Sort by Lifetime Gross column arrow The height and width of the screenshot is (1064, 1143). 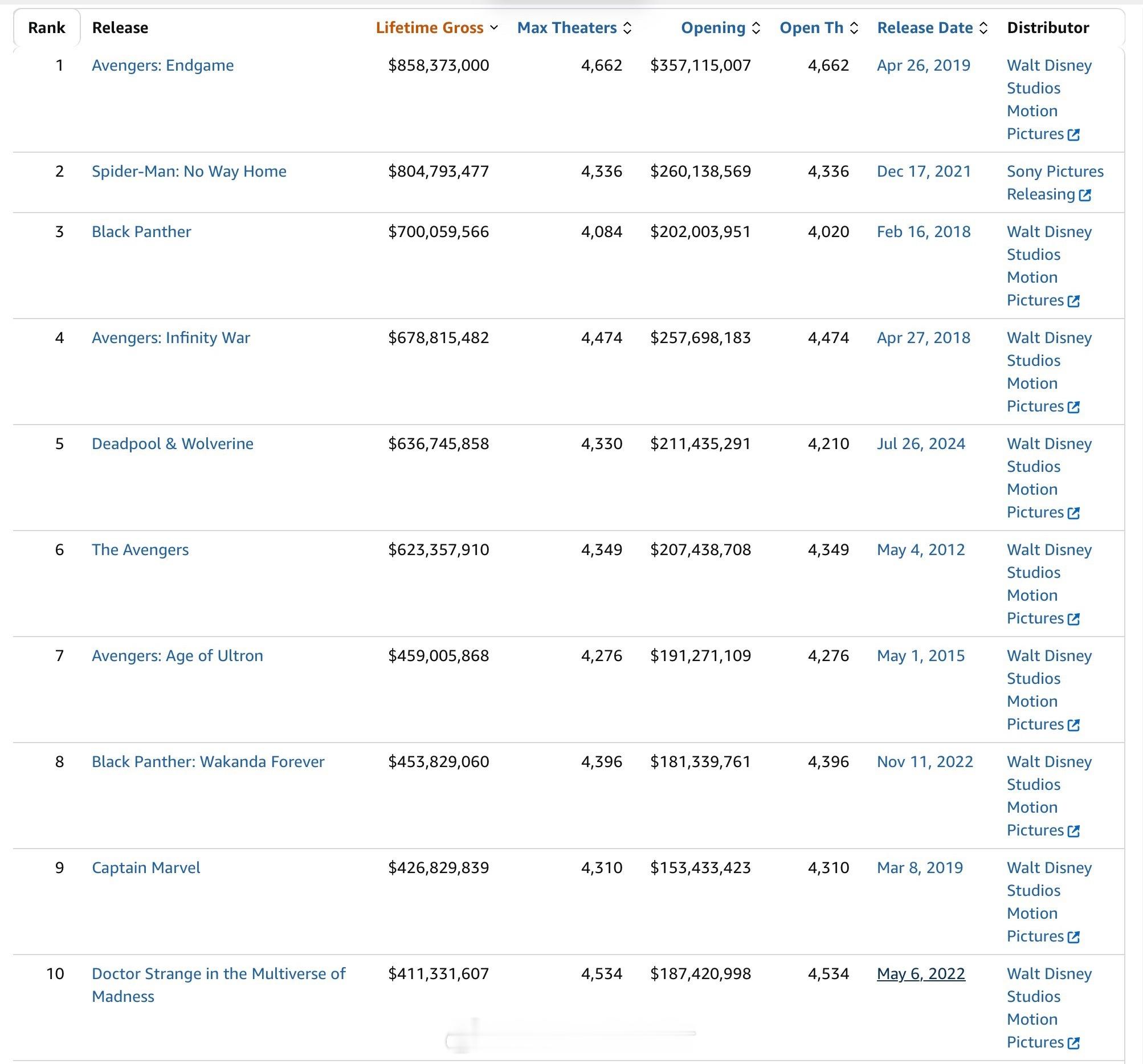pos(494,27)
